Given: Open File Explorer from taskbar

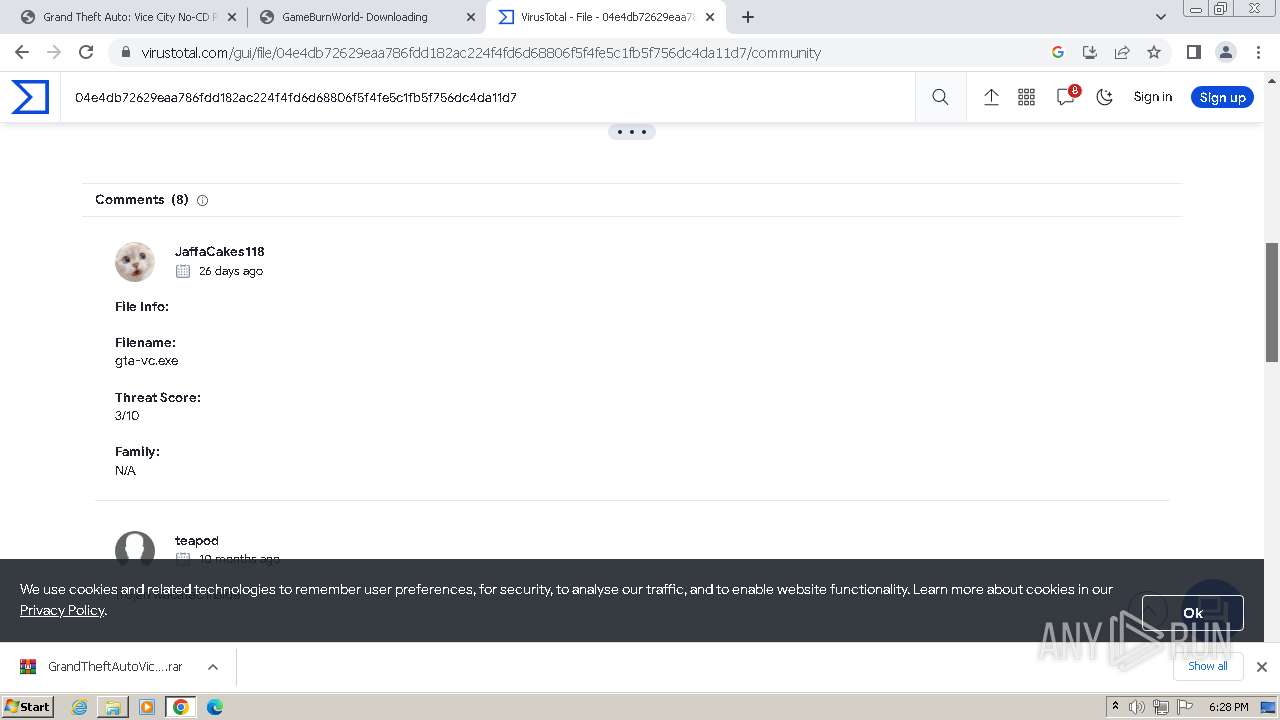Looking at the screenshot, I should [x=113, y=707].
